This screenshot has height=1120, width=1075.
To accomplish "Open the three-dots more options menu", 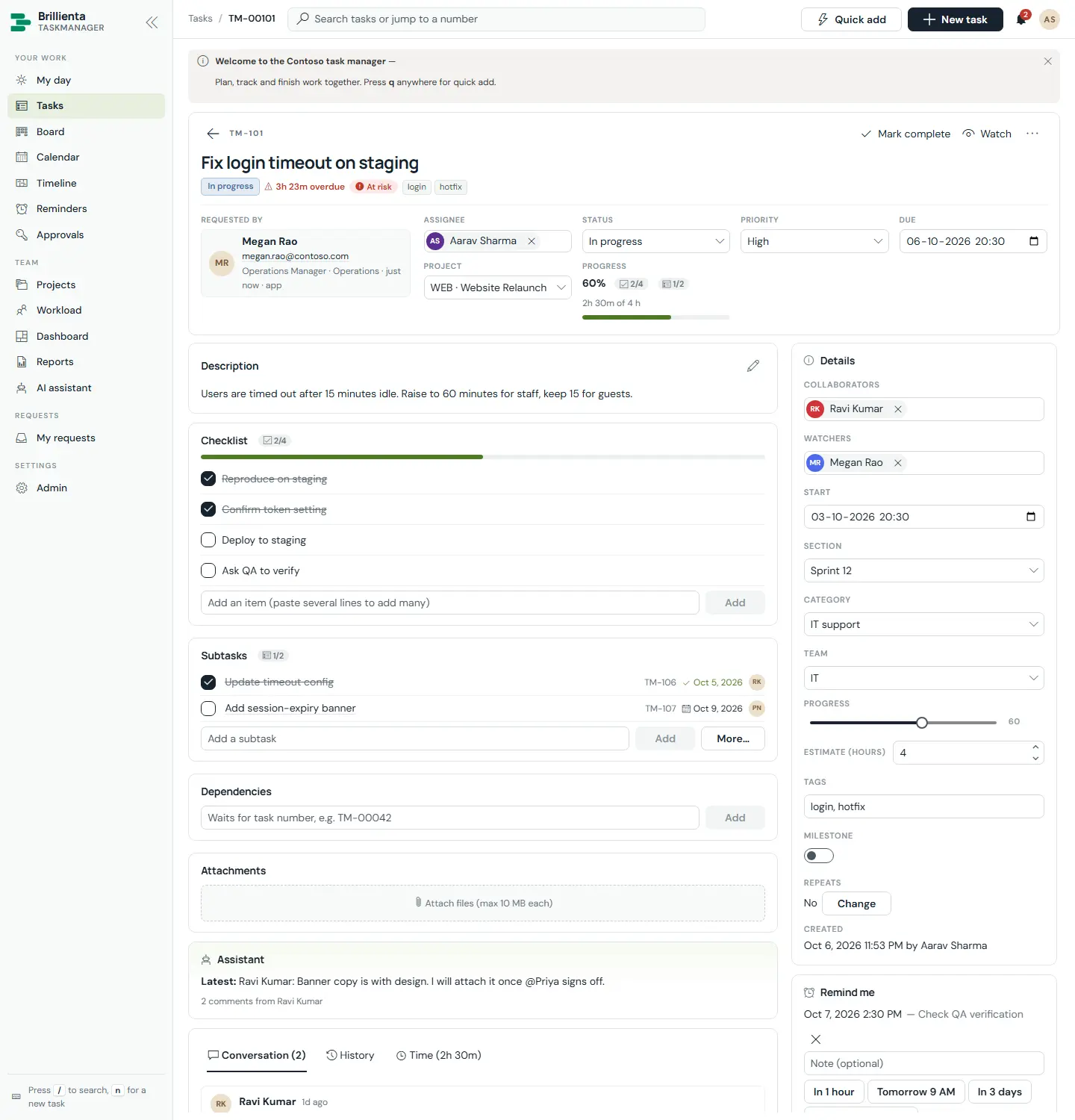I will (x=1032, y=134).
